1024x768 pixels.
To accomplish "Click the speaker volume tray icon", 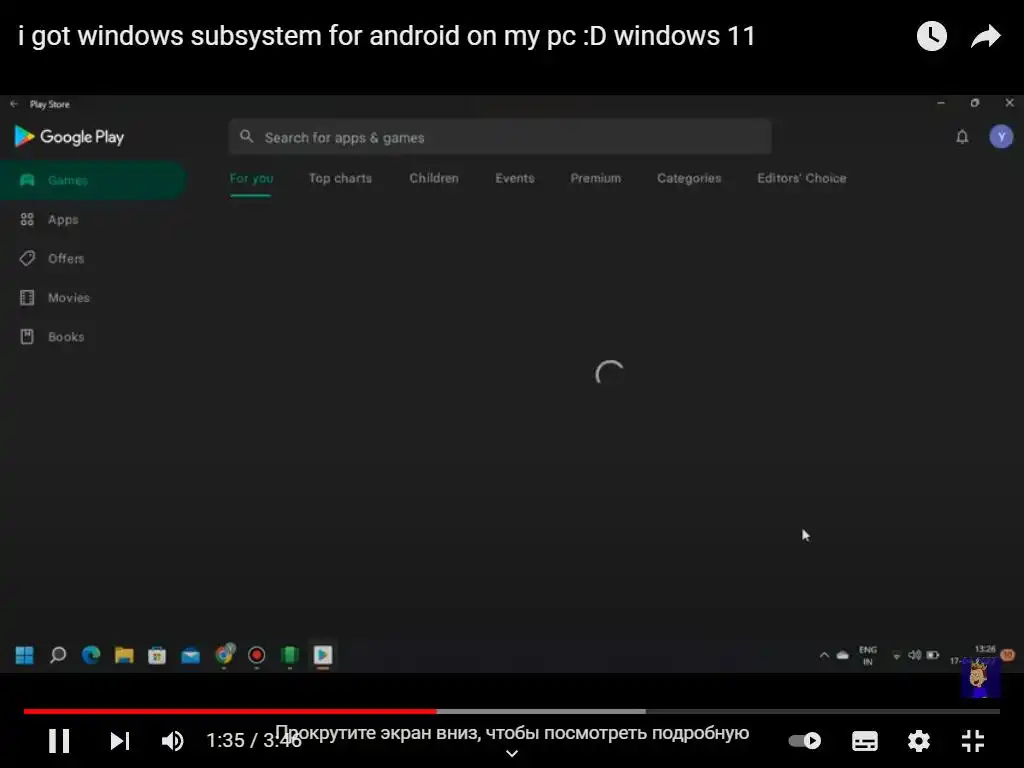I will [x=914, y=655].
